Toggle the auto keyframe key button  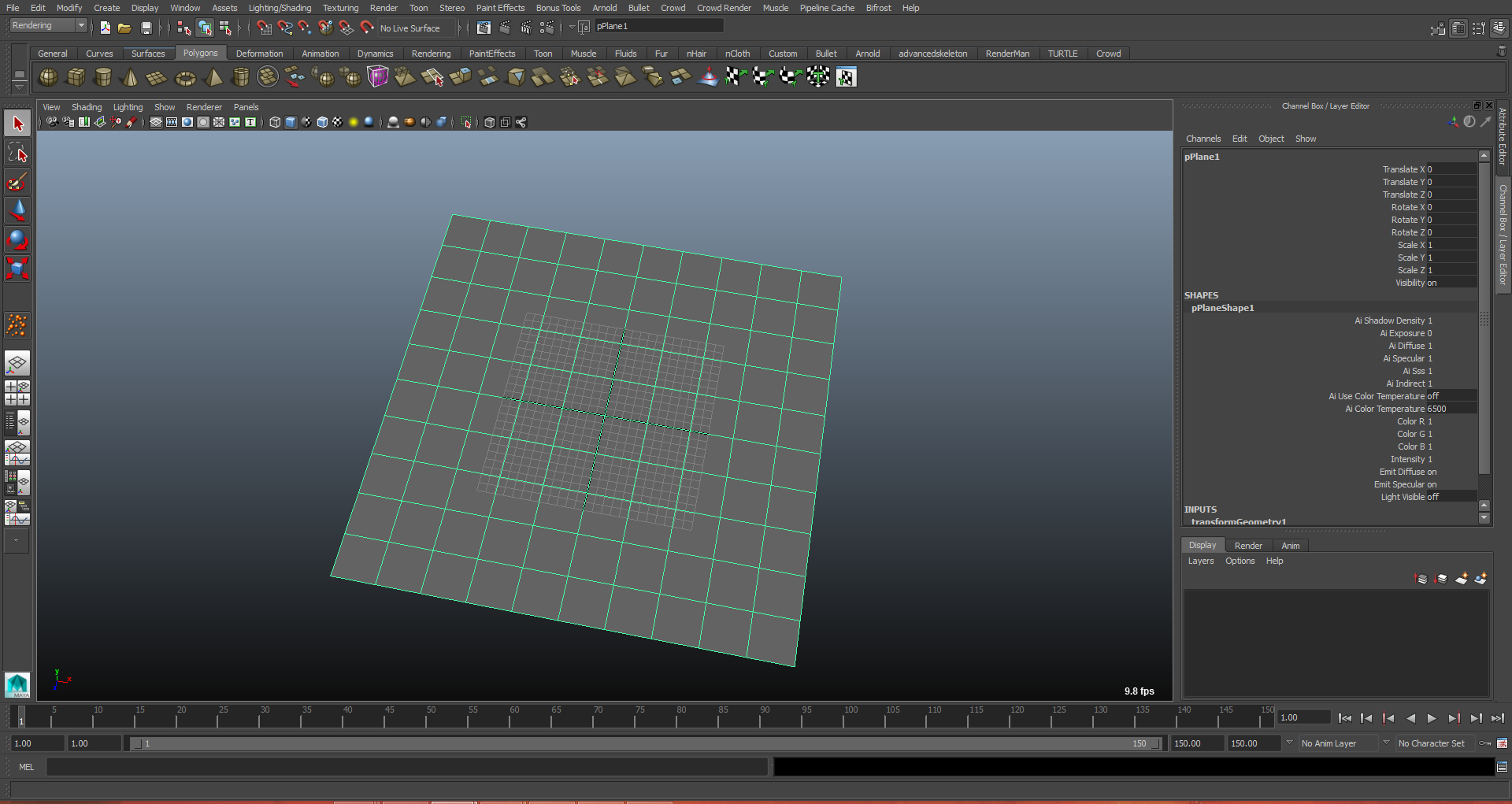click(1484, 743)
